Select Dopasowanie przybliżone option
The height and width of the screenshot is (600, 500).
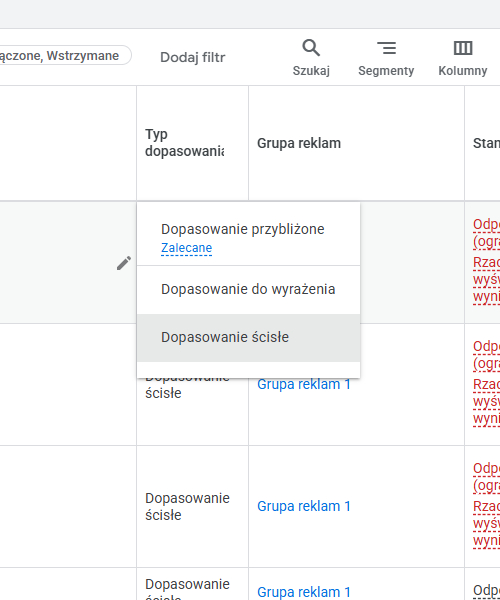[248, 235]
